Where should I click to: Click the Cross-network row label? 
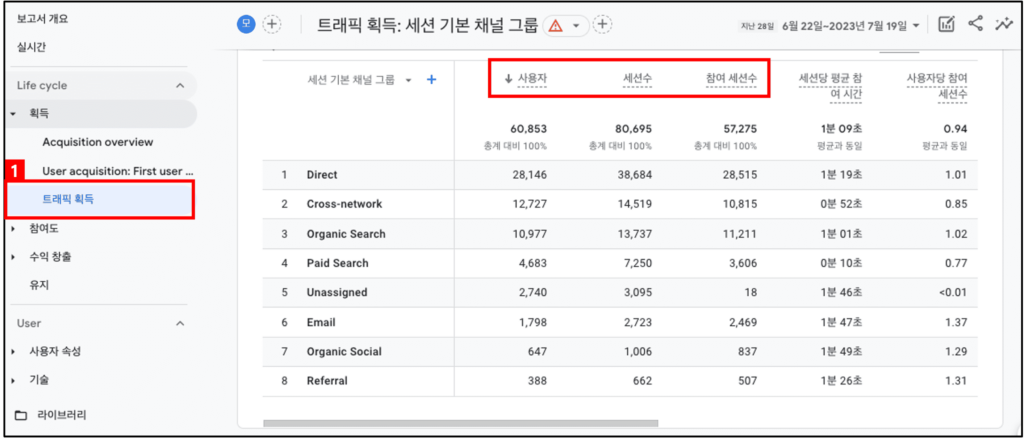[x=344, y=204]
